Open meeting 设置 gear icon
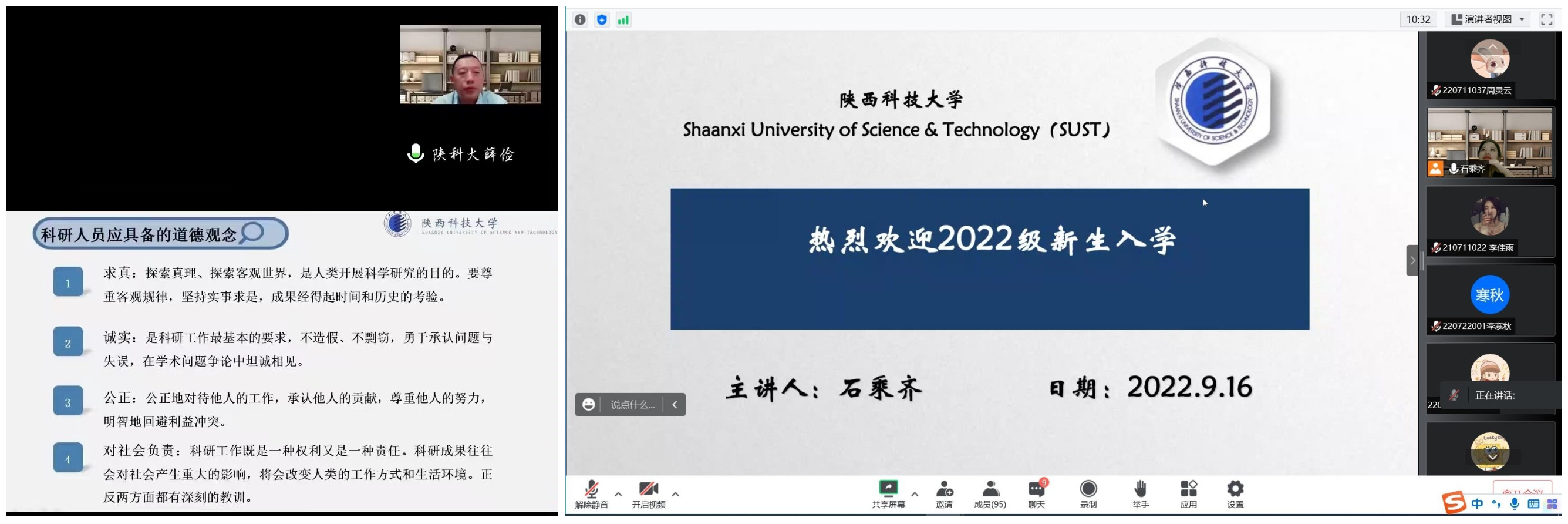 pyautogui.click(x=1235, y=493)
